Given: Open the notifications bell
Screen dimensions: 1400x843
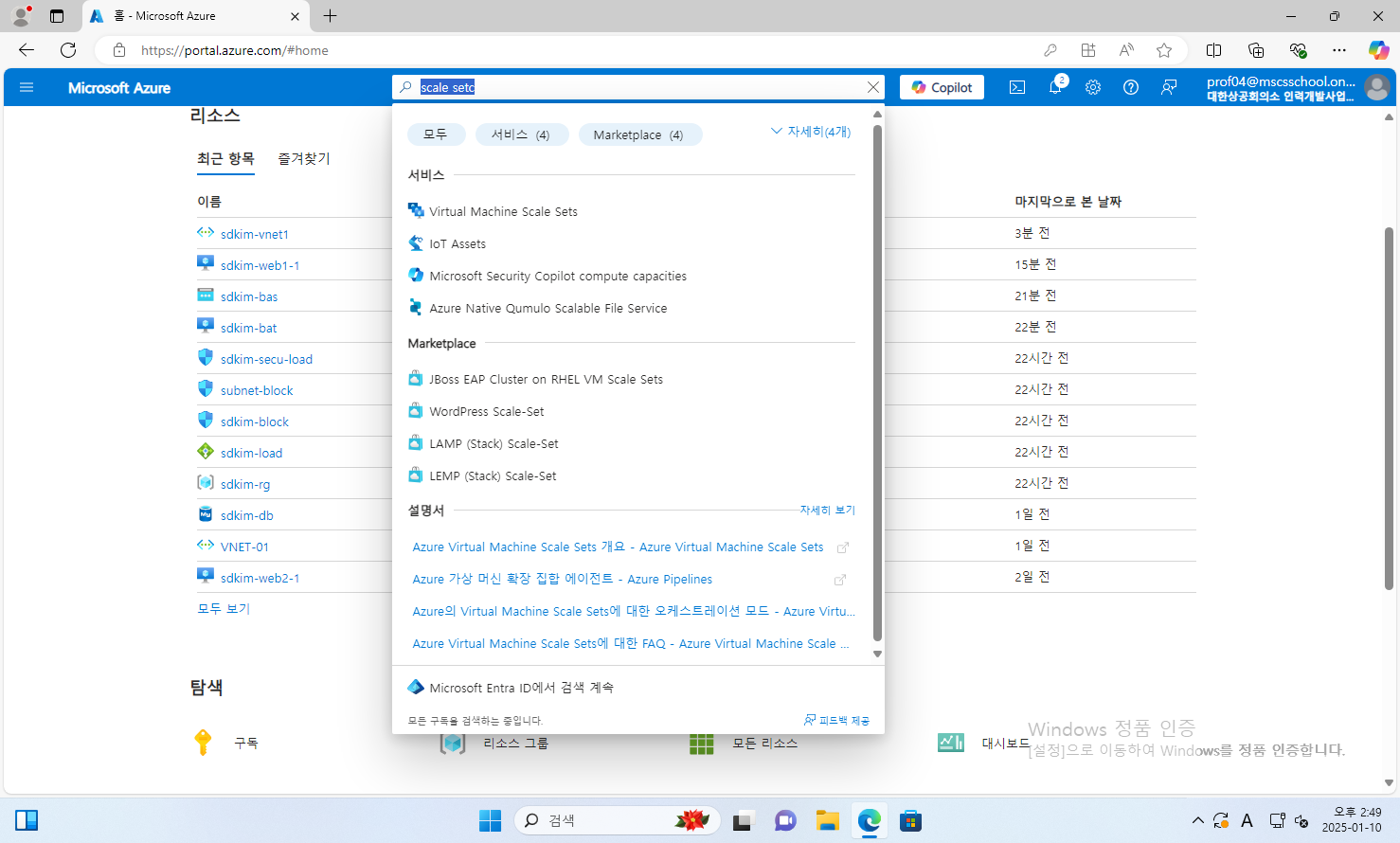Looking at the screenshot, I should 1055,87.
